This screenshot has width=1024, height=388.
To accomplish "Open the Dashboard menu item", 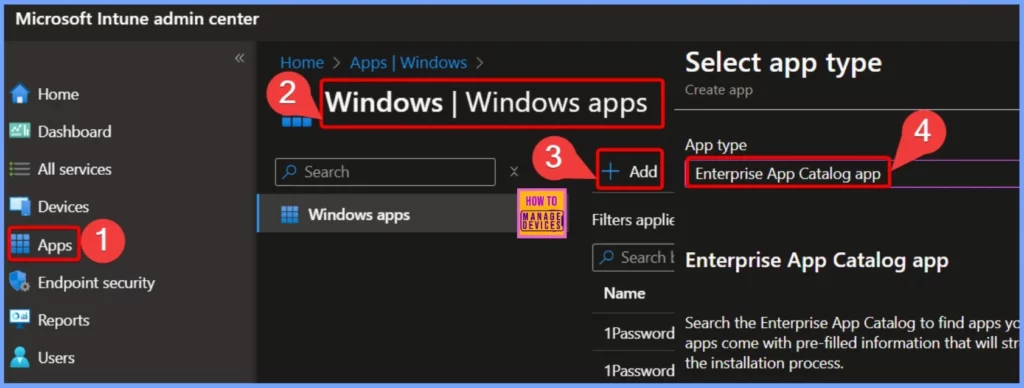I will tap(74, 131).
